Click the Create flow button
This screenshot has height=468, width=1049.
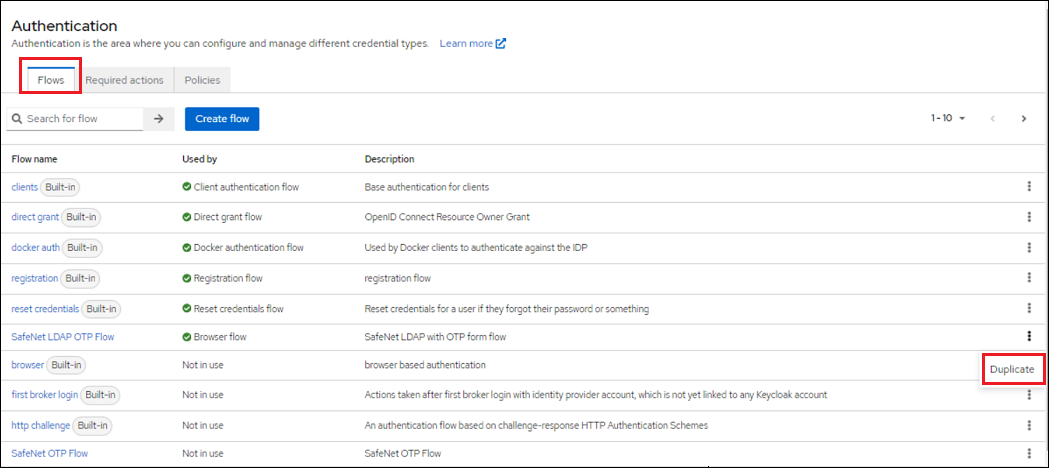222,119
